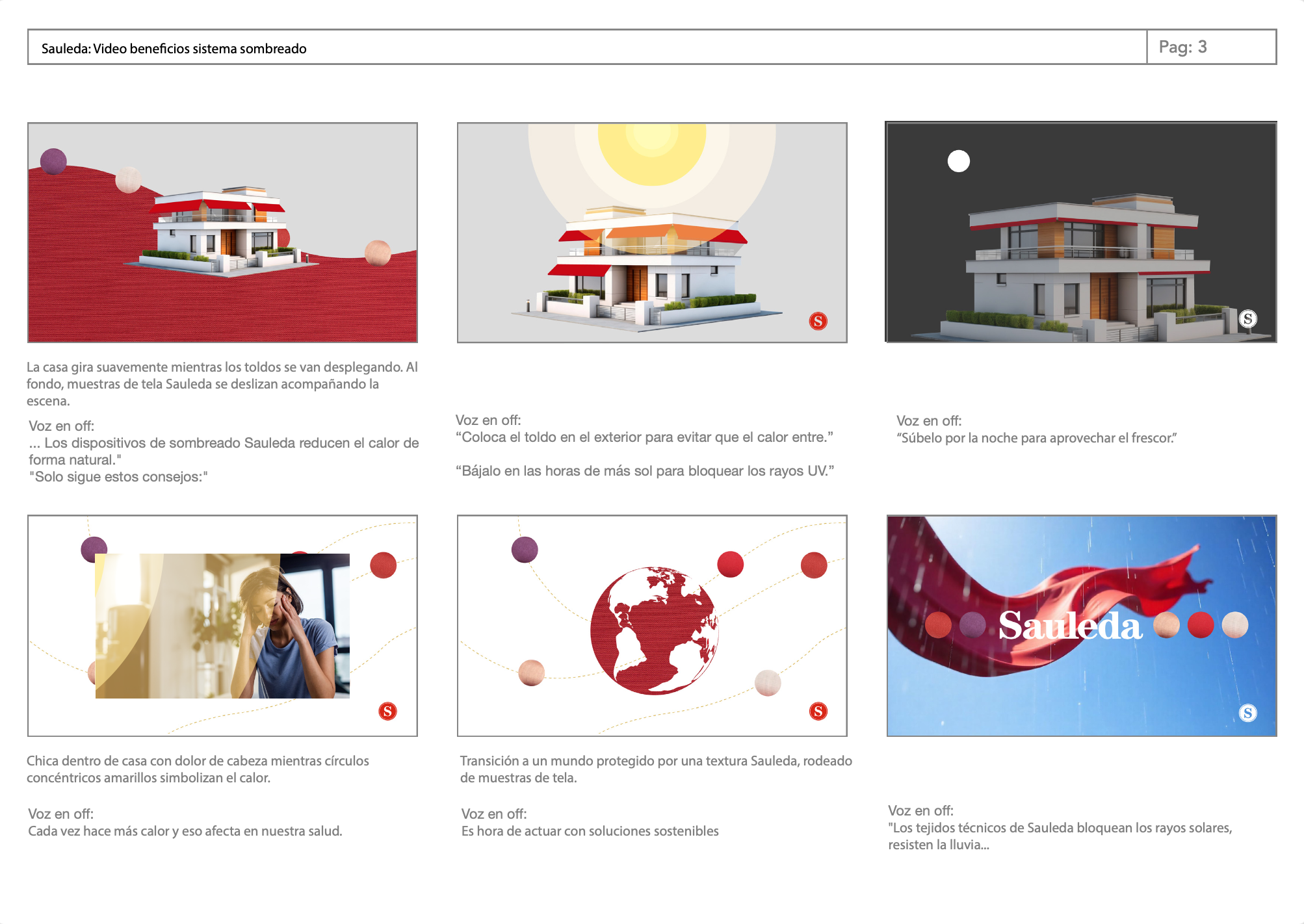Click the red textured globe frame
The image size is (1304, 924).
(x=652, y=626)
